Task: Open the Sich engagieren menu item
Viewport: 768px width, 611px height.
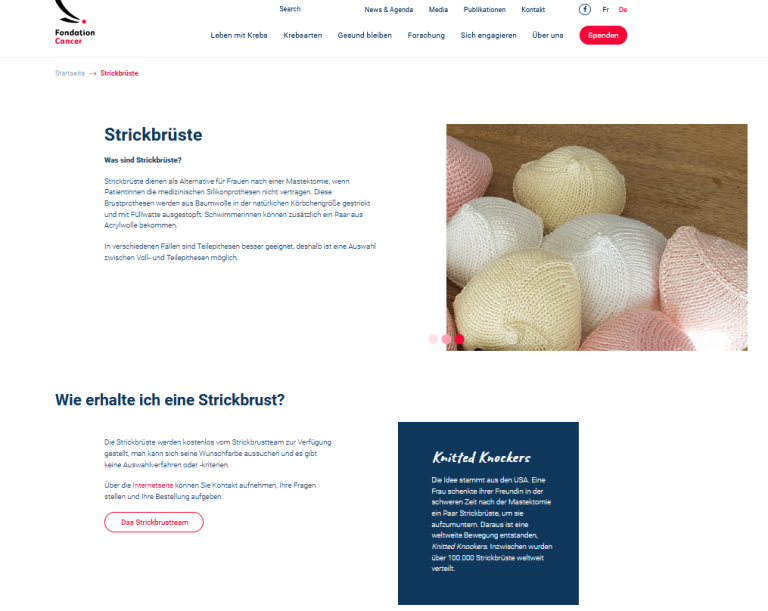Action: click(488, 35)
